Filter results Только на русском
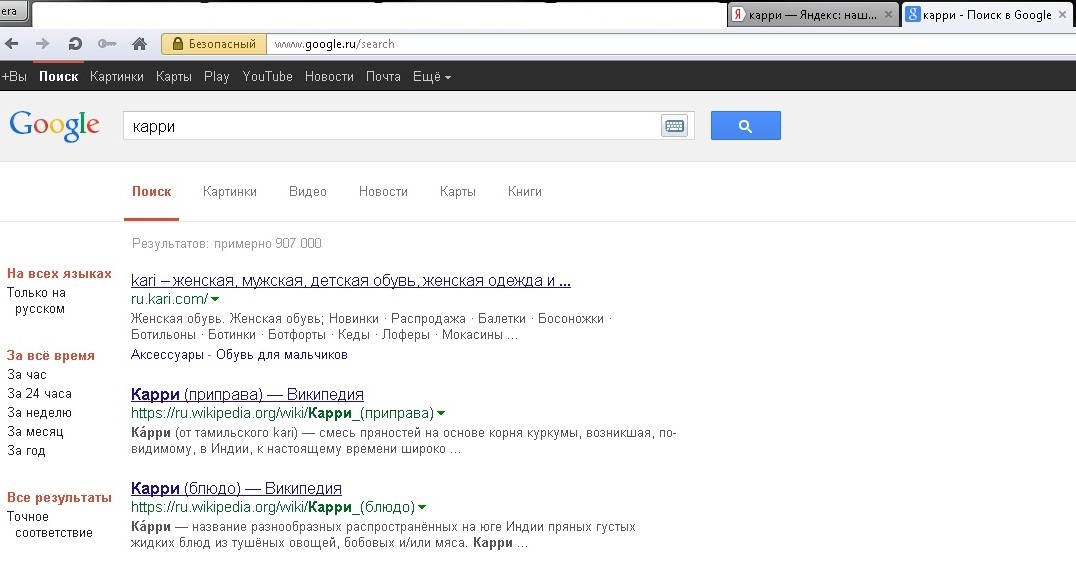The height and width of the screenshot is (569, 1076). point(36,301)
